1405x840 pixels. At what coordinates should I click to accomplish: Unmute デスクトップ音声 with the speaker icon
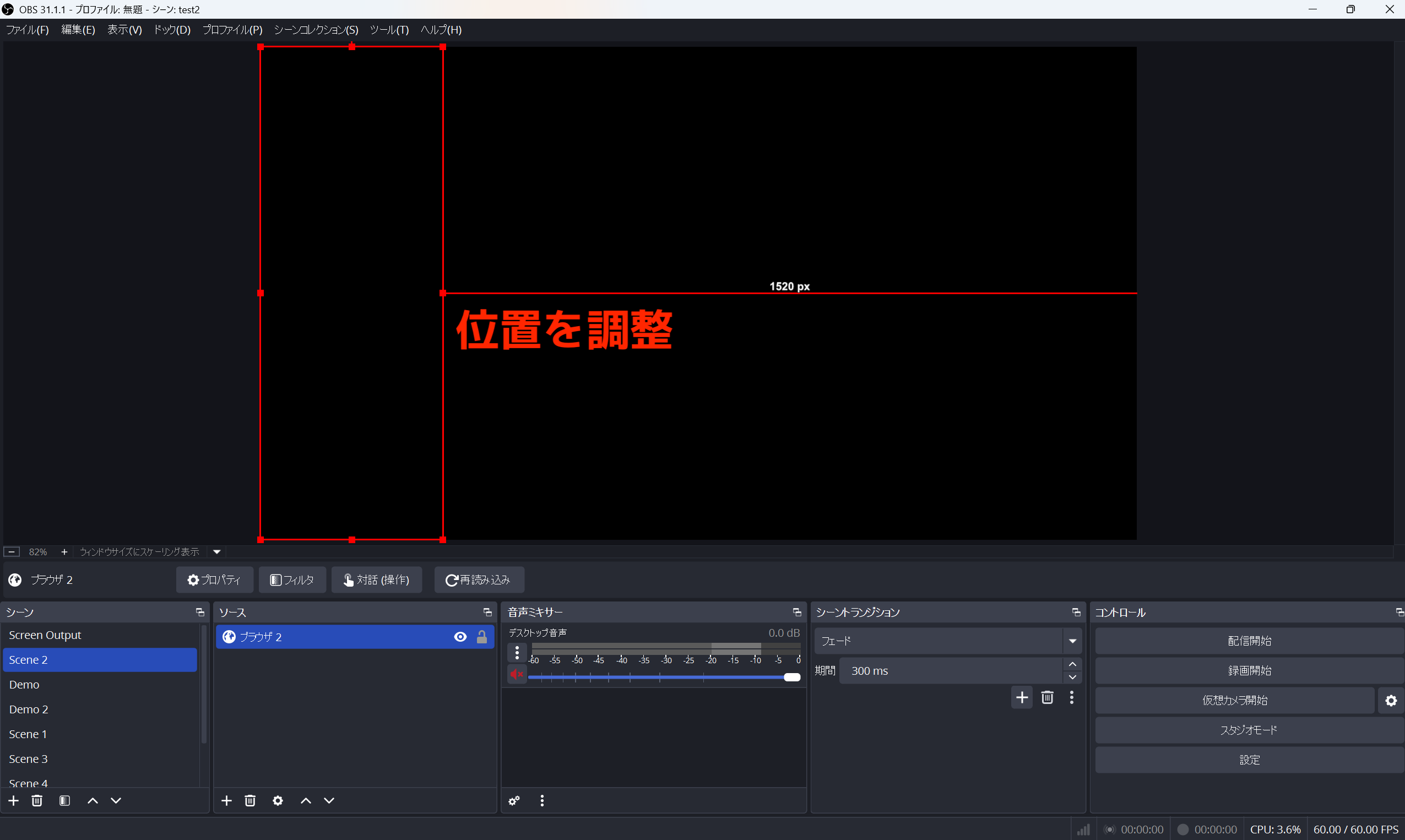517,675
